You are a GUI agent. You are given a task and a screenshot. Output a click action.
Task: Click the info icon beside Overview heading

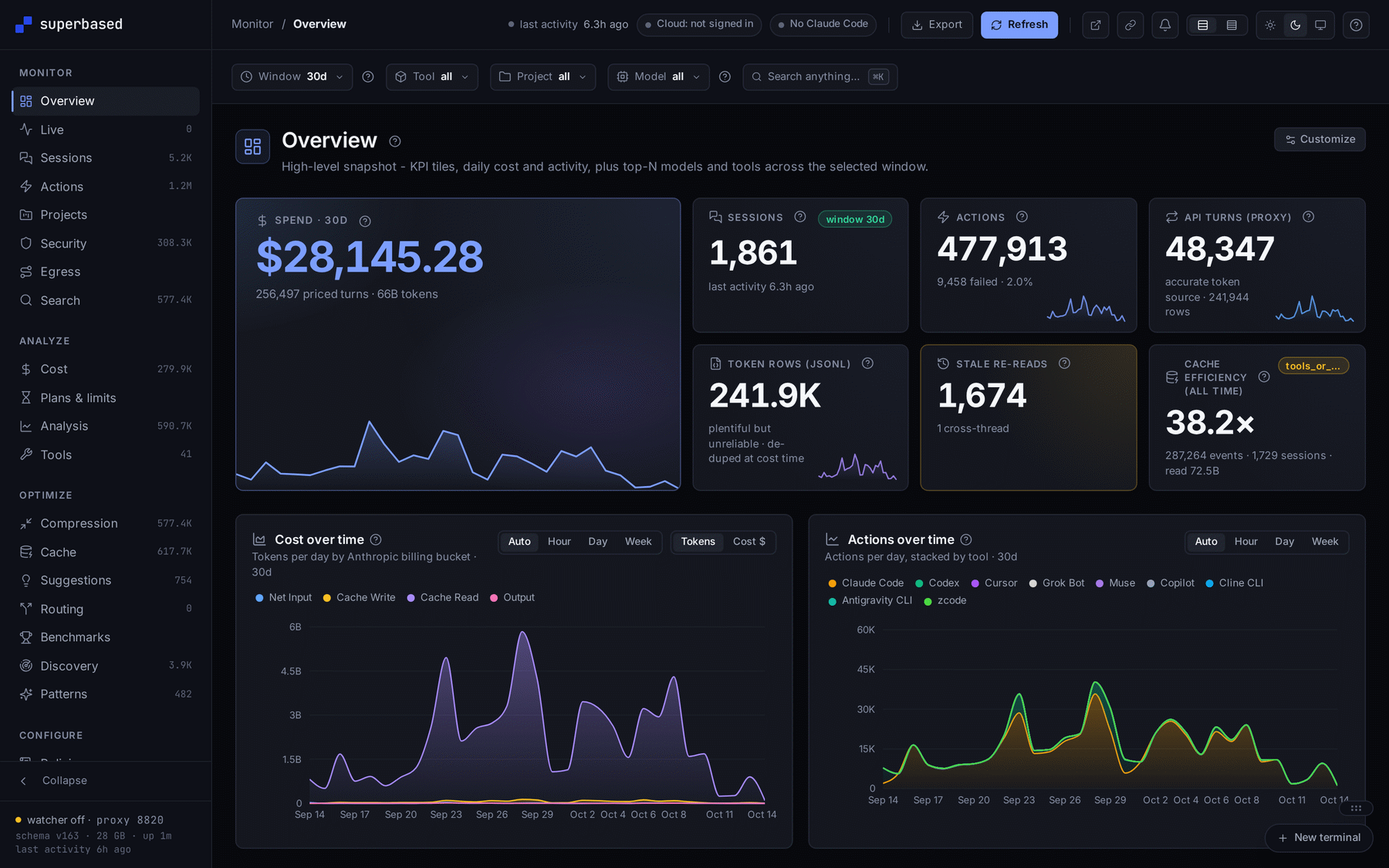[x=395, y=141]
